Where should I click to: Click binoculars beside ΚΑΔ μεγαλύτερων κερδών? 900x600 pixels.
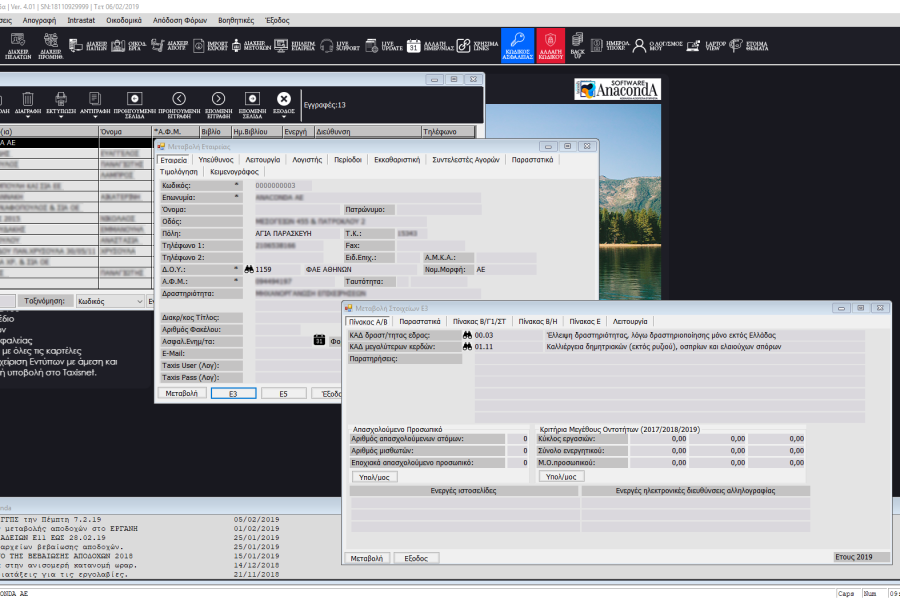(467, 346)
